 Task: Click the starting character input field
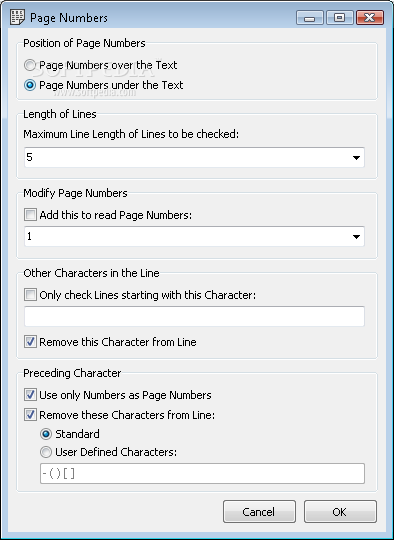194,316
